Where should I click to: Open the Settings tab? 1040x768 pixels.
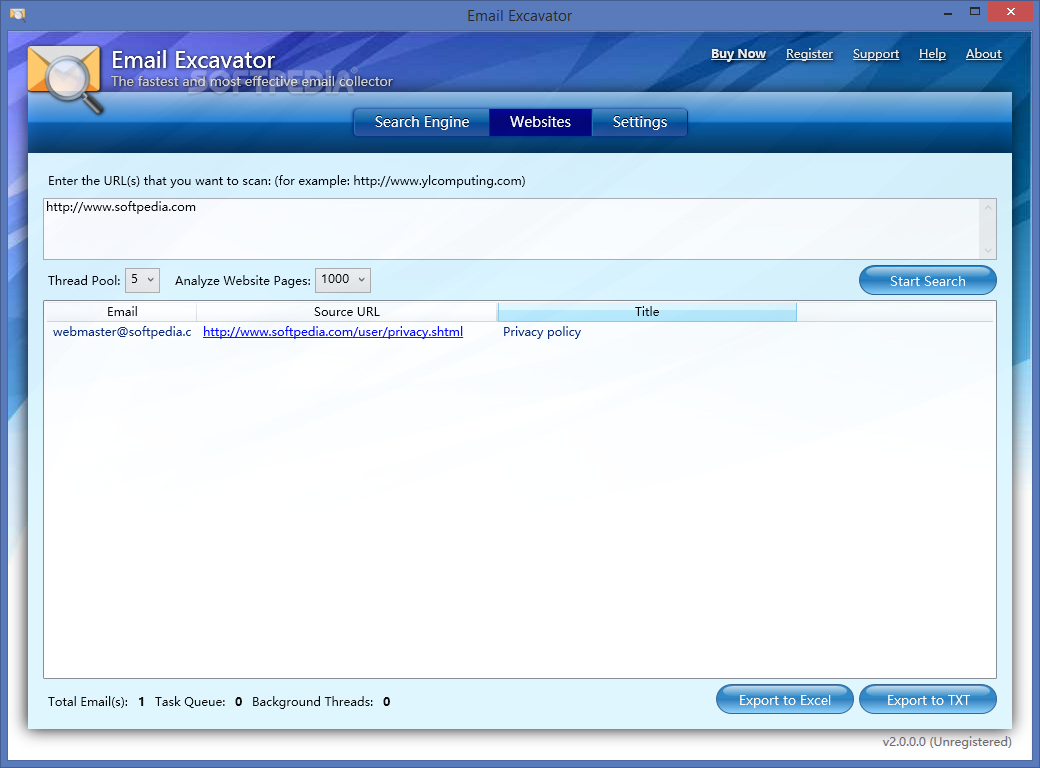tap(639, 122)
